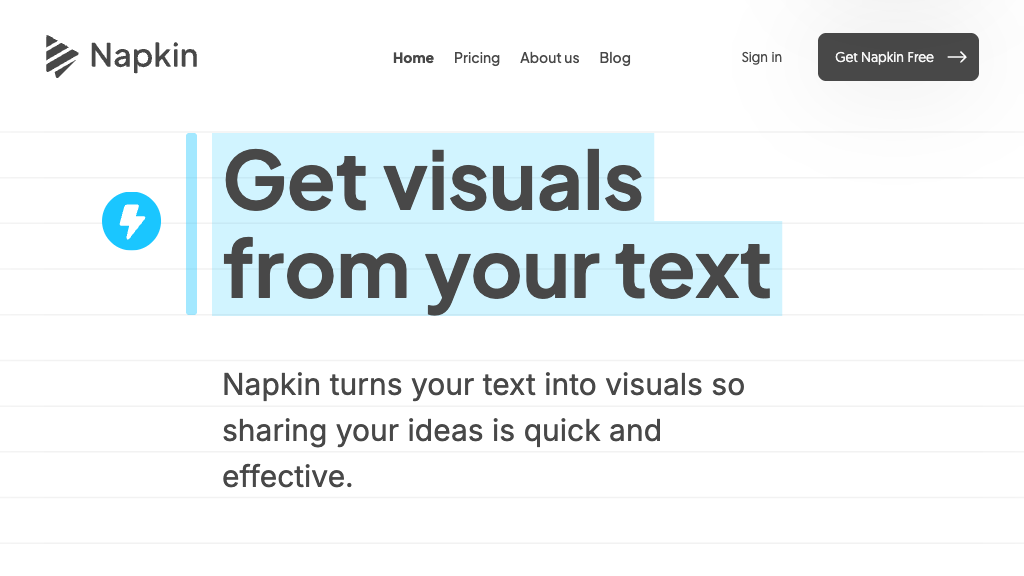Viewport: 1024px width, 576px height.
Task: Click the Napkin striped logo icon
Action: coord(61,56)
